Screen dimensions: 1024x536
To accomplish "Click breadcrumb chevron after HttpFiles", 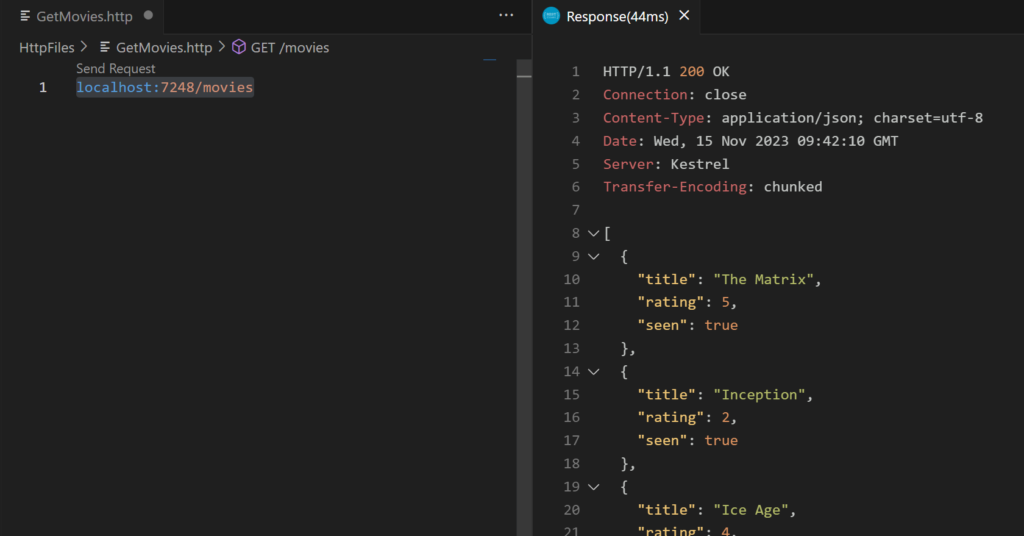I will (x=84, y=47).
